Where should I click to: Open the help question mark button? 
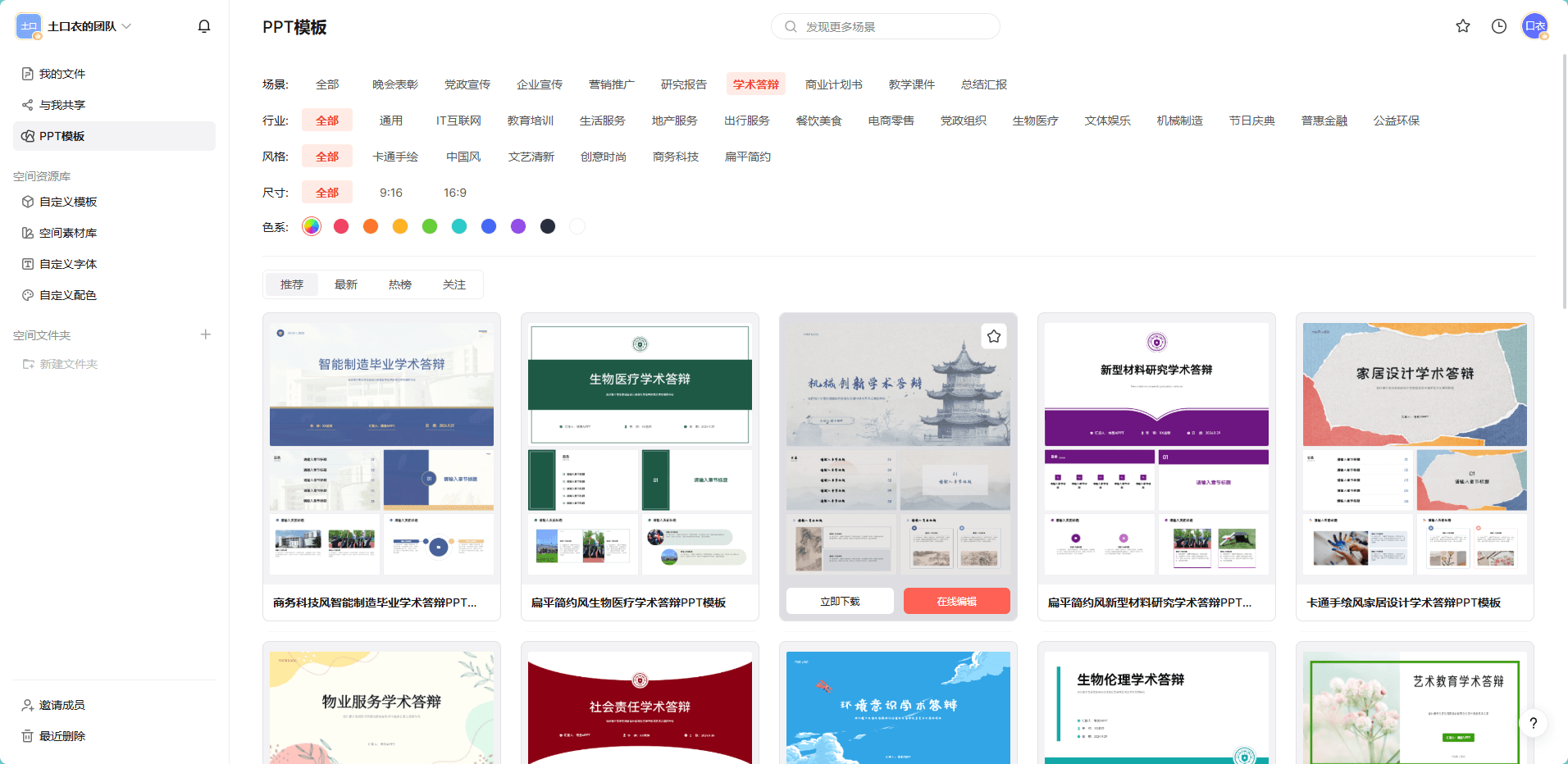coord(1533,723)
